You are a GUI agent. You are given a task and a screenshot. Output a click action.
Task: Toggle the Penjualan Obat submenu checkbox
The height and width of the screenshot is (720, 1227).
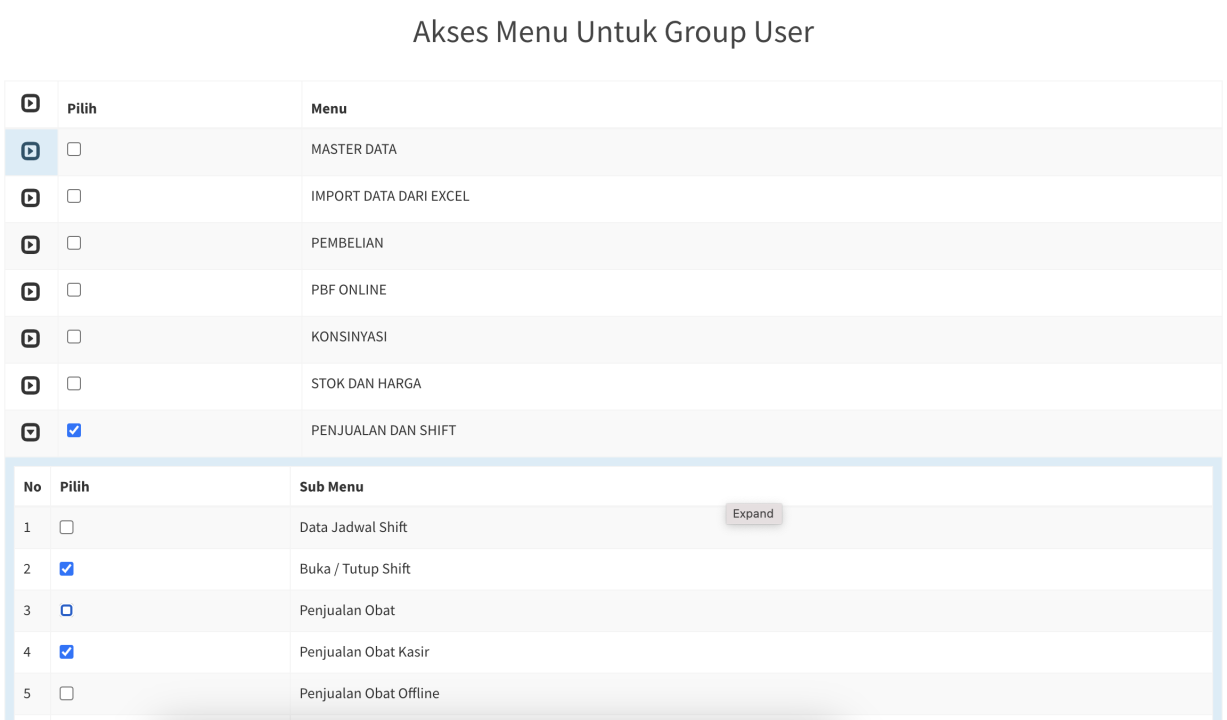point(67,610)
